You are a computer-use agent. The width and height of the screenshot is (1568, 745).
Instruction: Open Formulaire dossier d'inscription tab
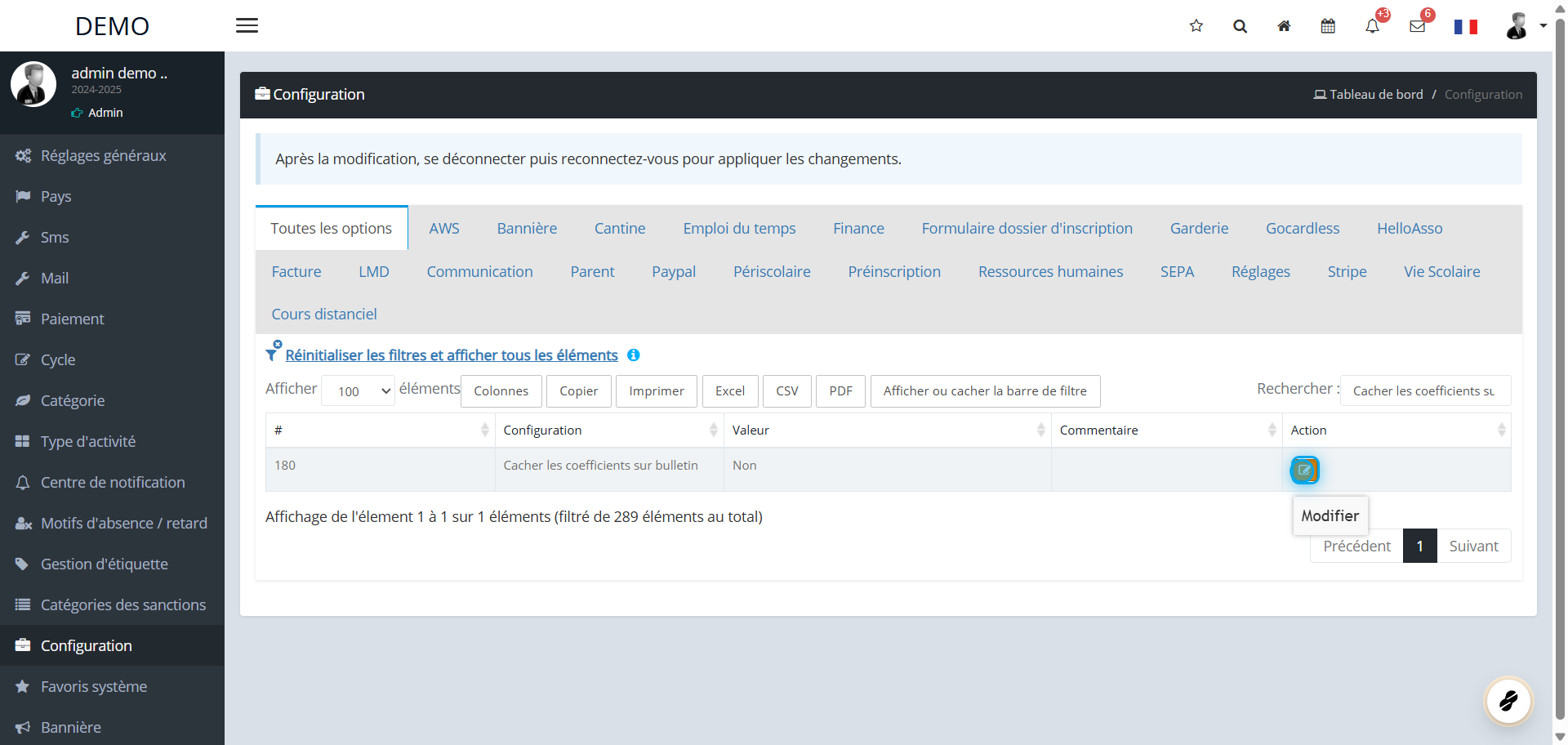[x=1027, y=228]
